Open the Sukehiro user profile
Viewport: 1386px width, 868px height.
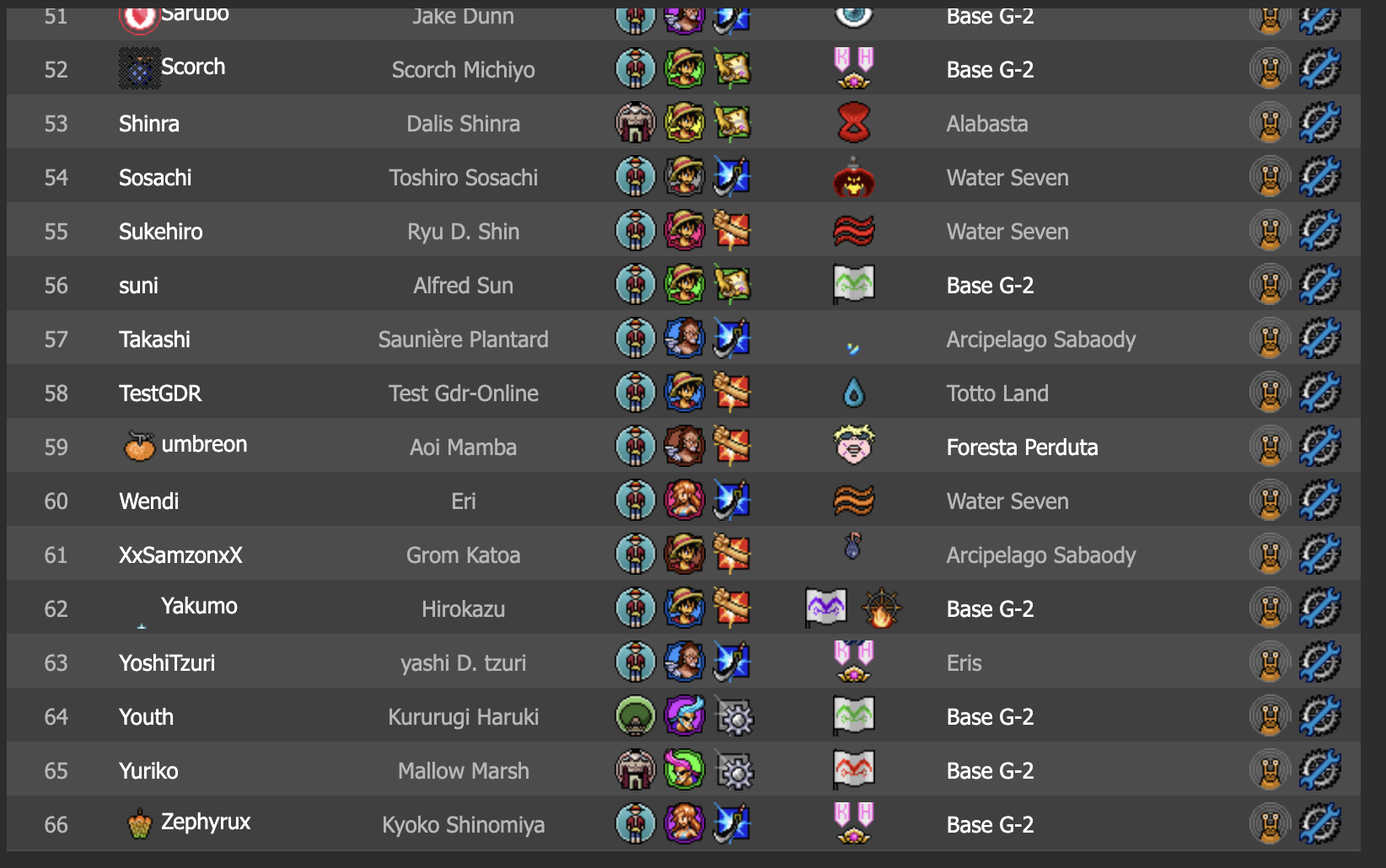[x=160, y=232]
